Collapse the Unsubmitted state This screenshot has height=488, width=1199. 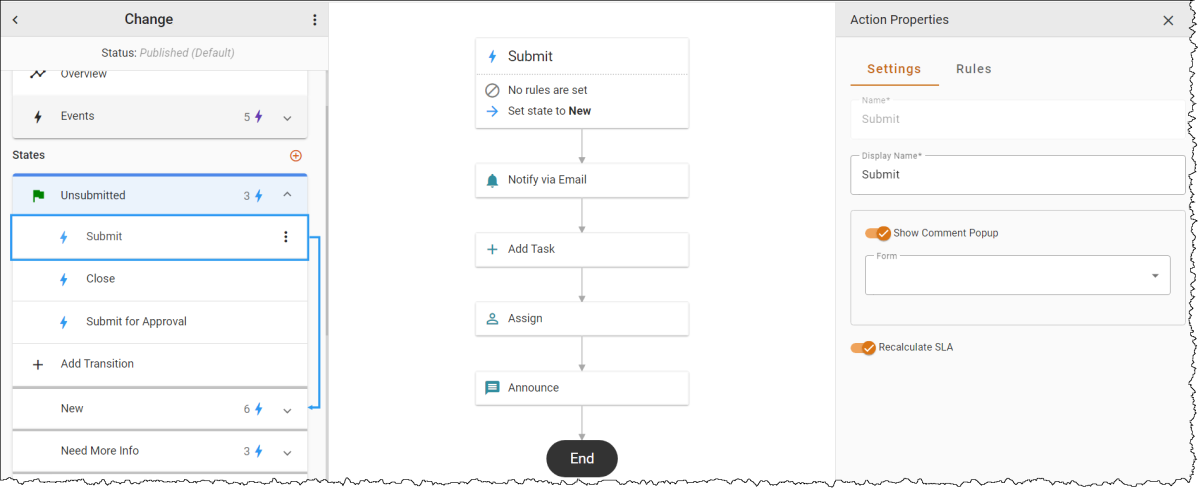click(288, 195)
